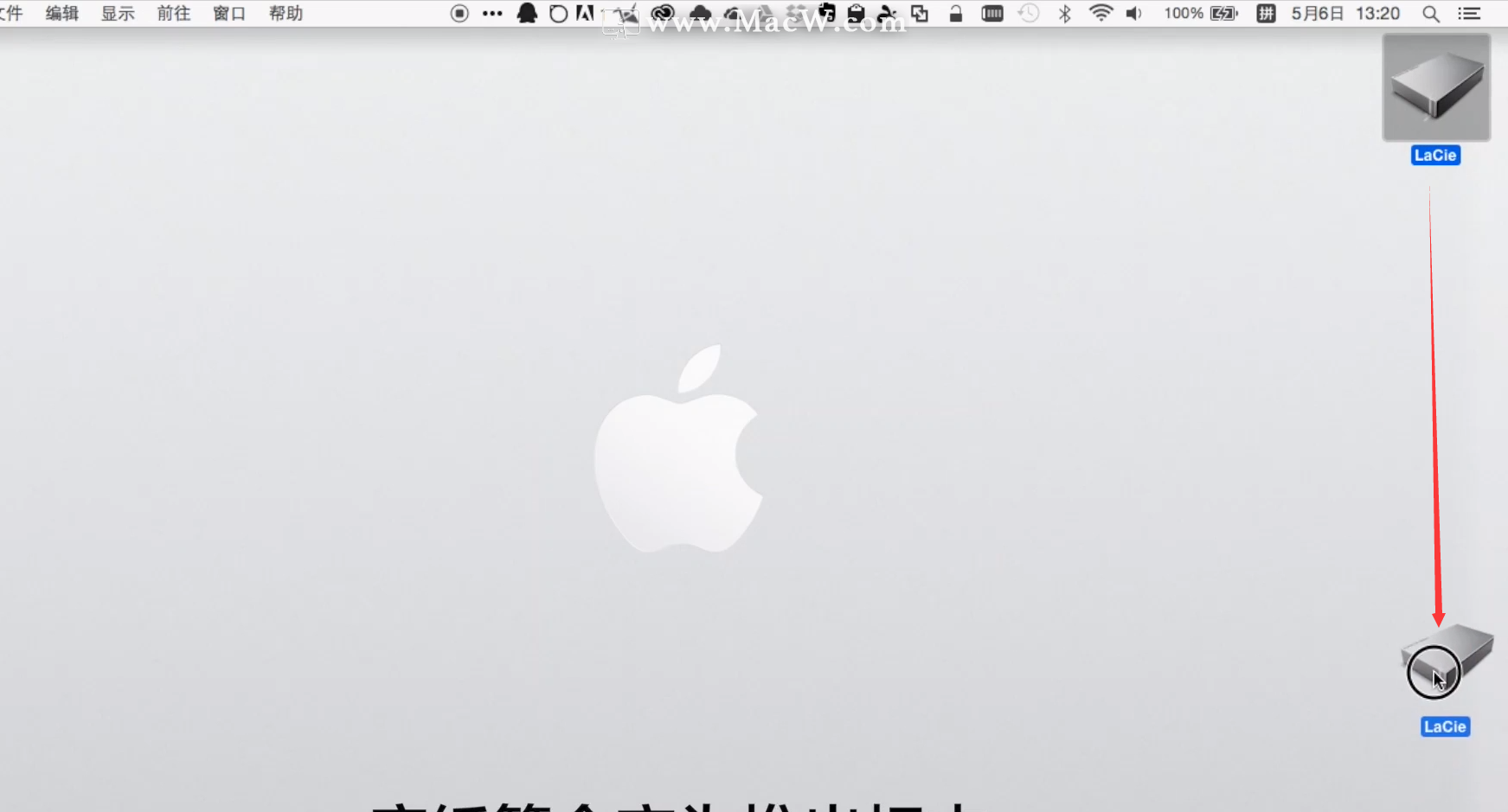Click the padlock icon in menu bar
This screenshot has height=812, width=1508.
956,13
